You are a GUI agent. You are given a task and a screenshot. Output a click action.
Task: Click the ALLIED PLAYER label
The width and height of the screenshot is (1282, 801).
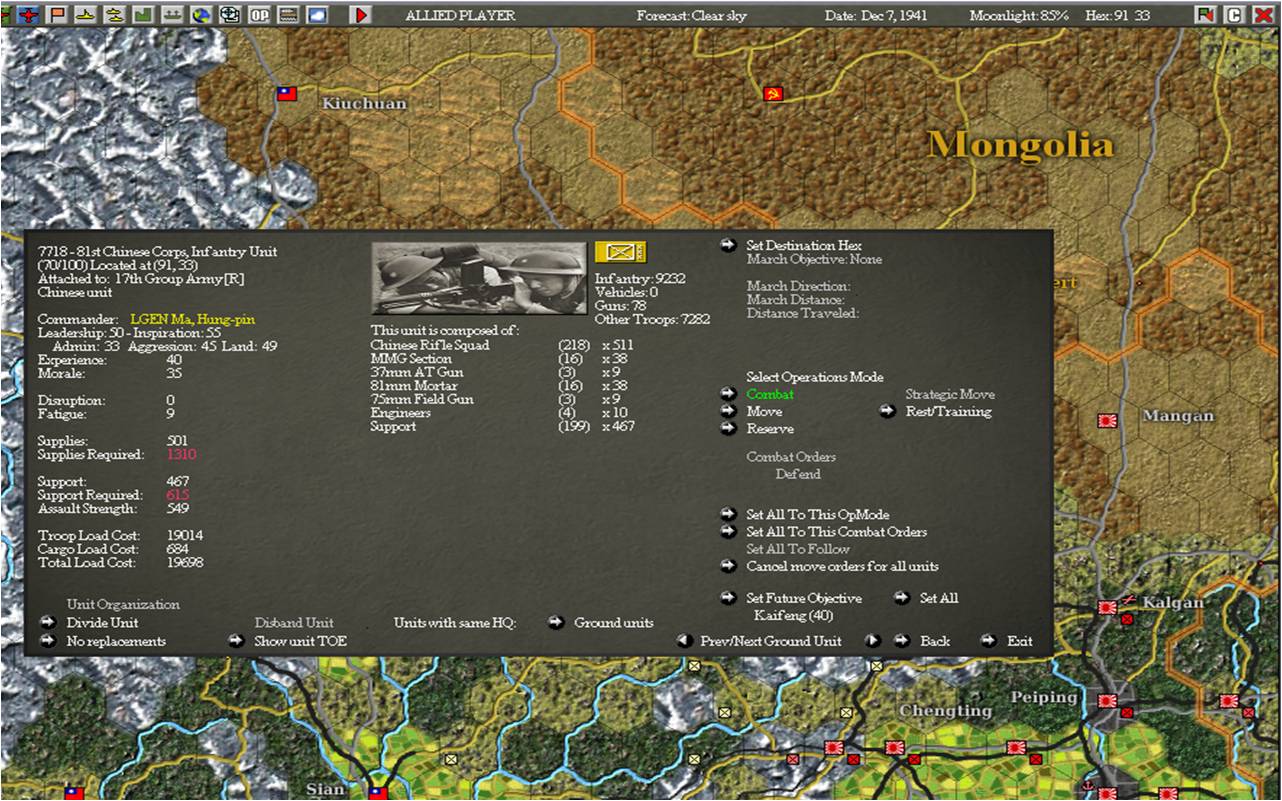click(460, 15)
